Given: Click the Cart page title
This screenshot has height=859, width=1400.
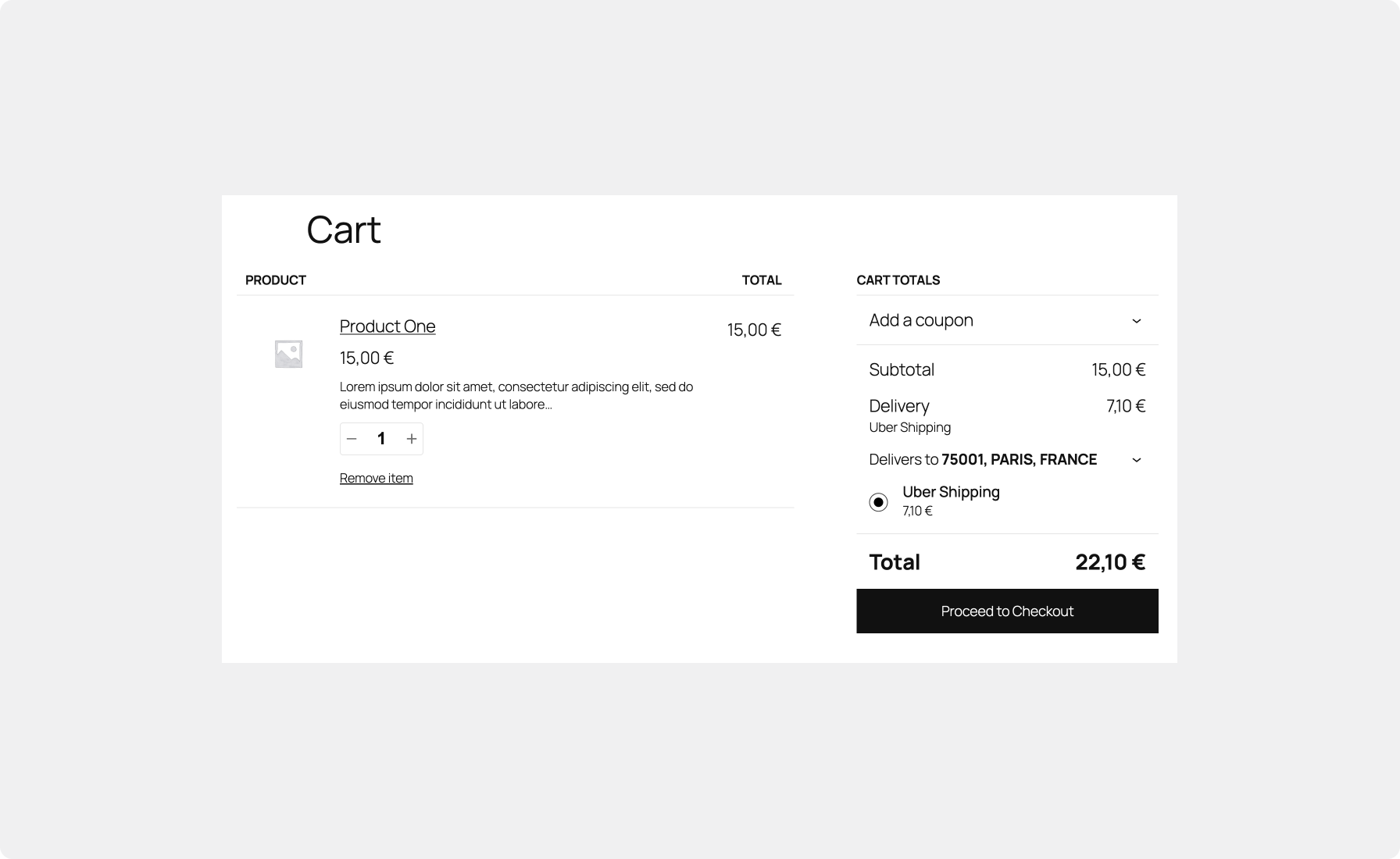Looking at the screenshot, I should pos(343,229).
